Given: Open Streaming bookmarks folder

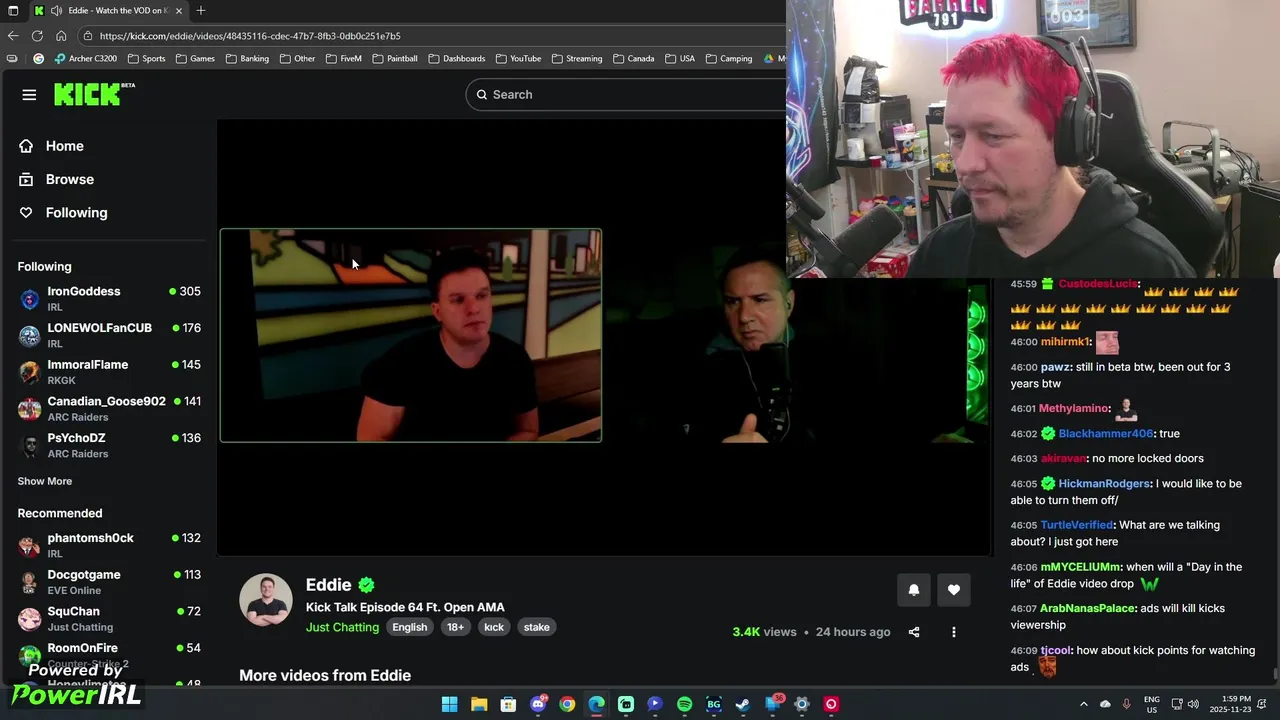Looking at the screenshot, I should point(577,58).
